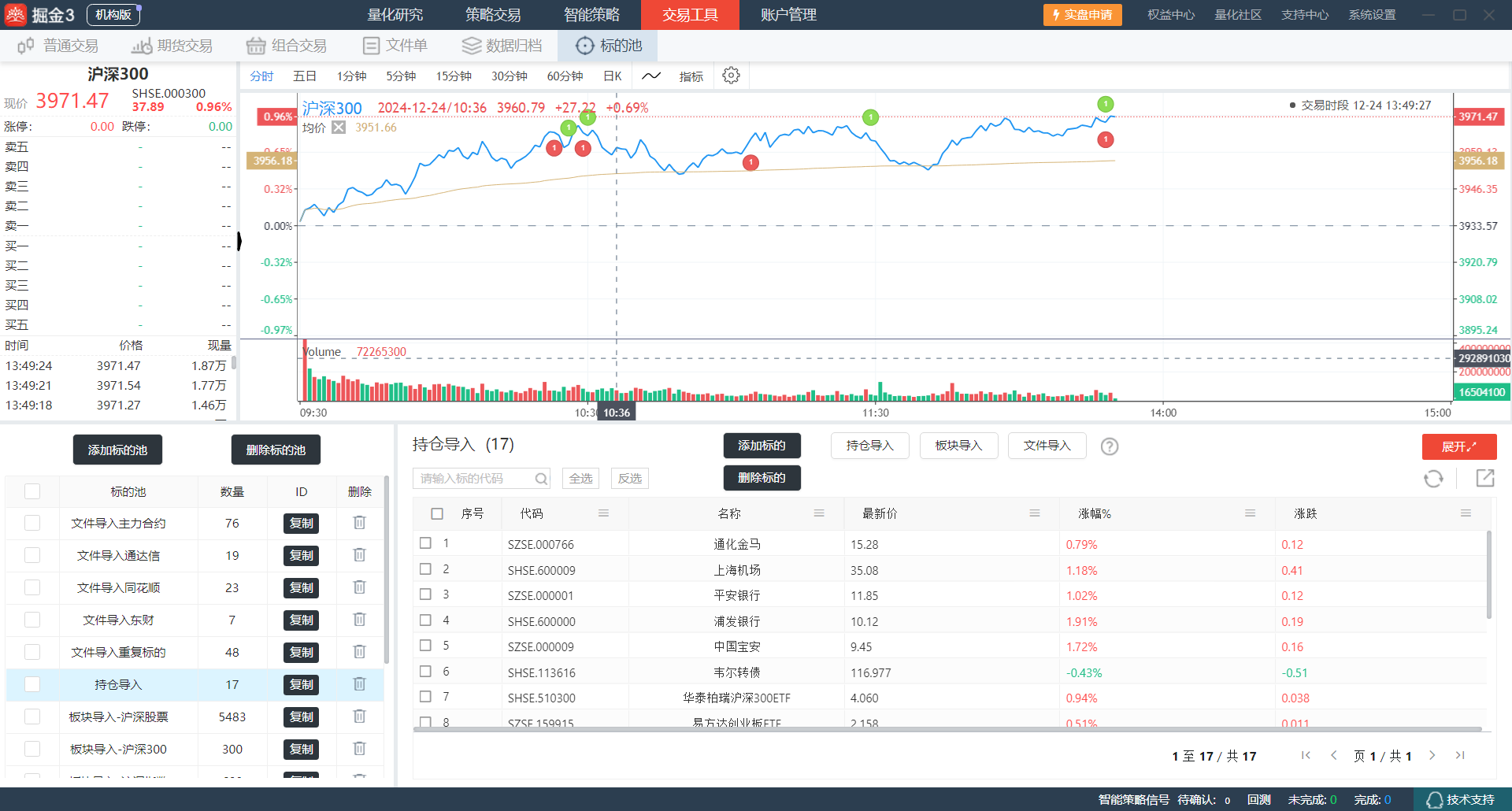Click the help question mark icon
1512x811 pixels.
tap(1110, 446)
